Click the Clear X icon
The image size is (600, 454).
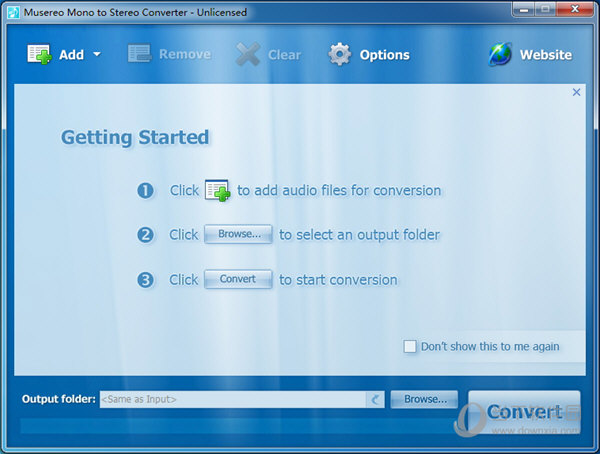pyautogui.click(x=248, y=54)
